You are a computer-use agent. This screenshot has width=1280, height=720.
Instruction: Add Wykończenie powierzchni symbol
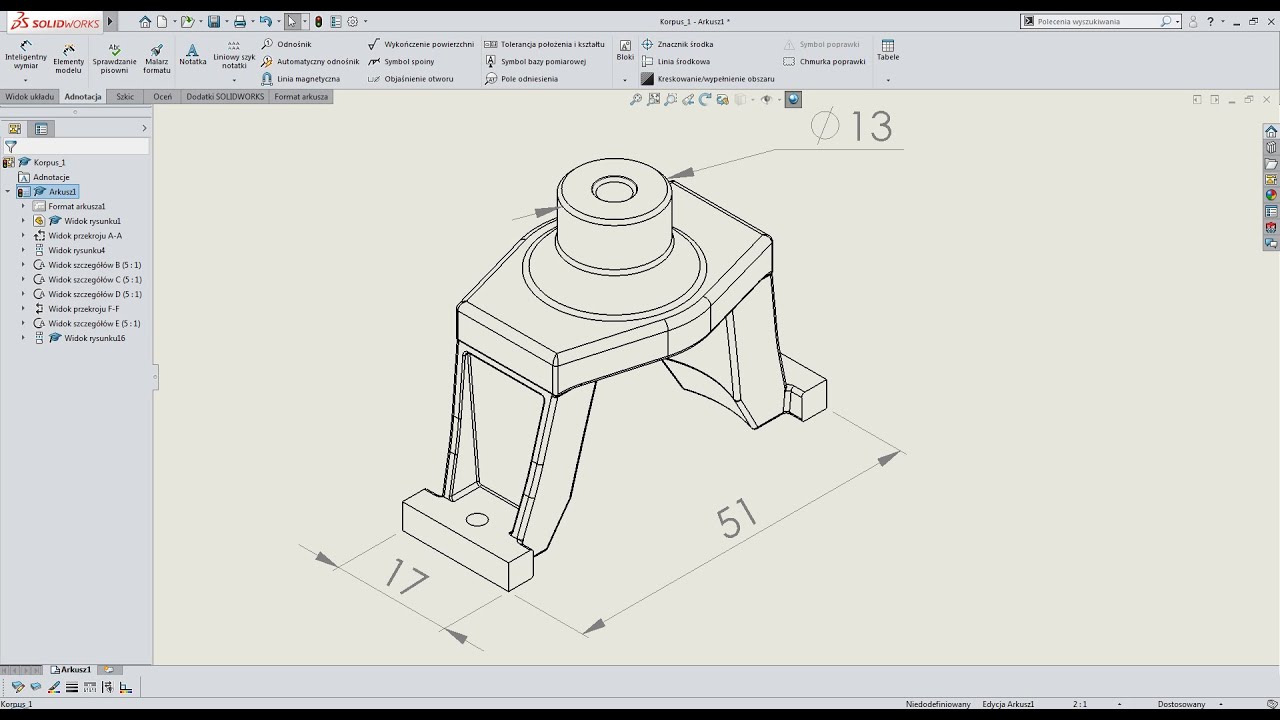421,44
